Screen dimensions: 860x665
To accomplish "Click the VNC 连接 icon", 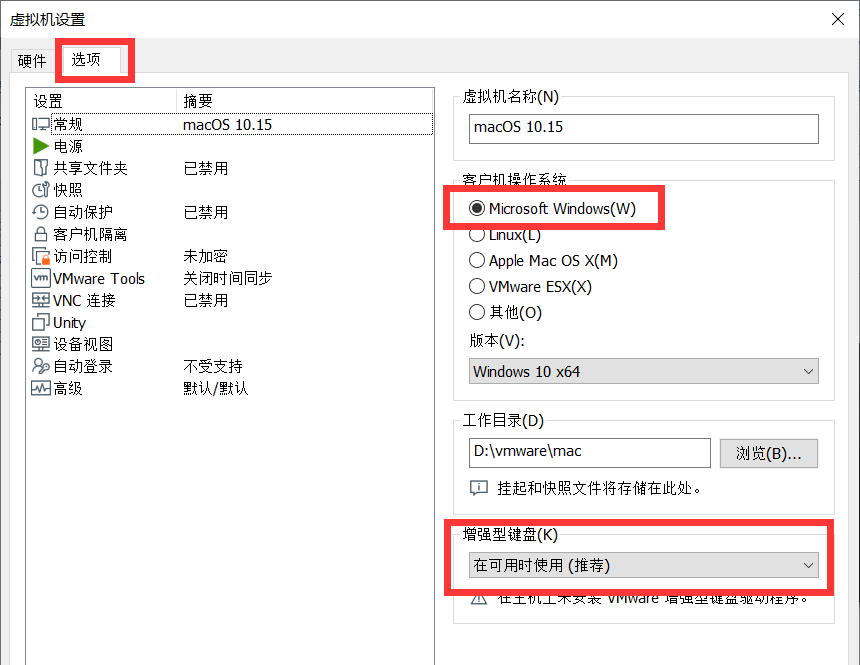I will [41, 300].
